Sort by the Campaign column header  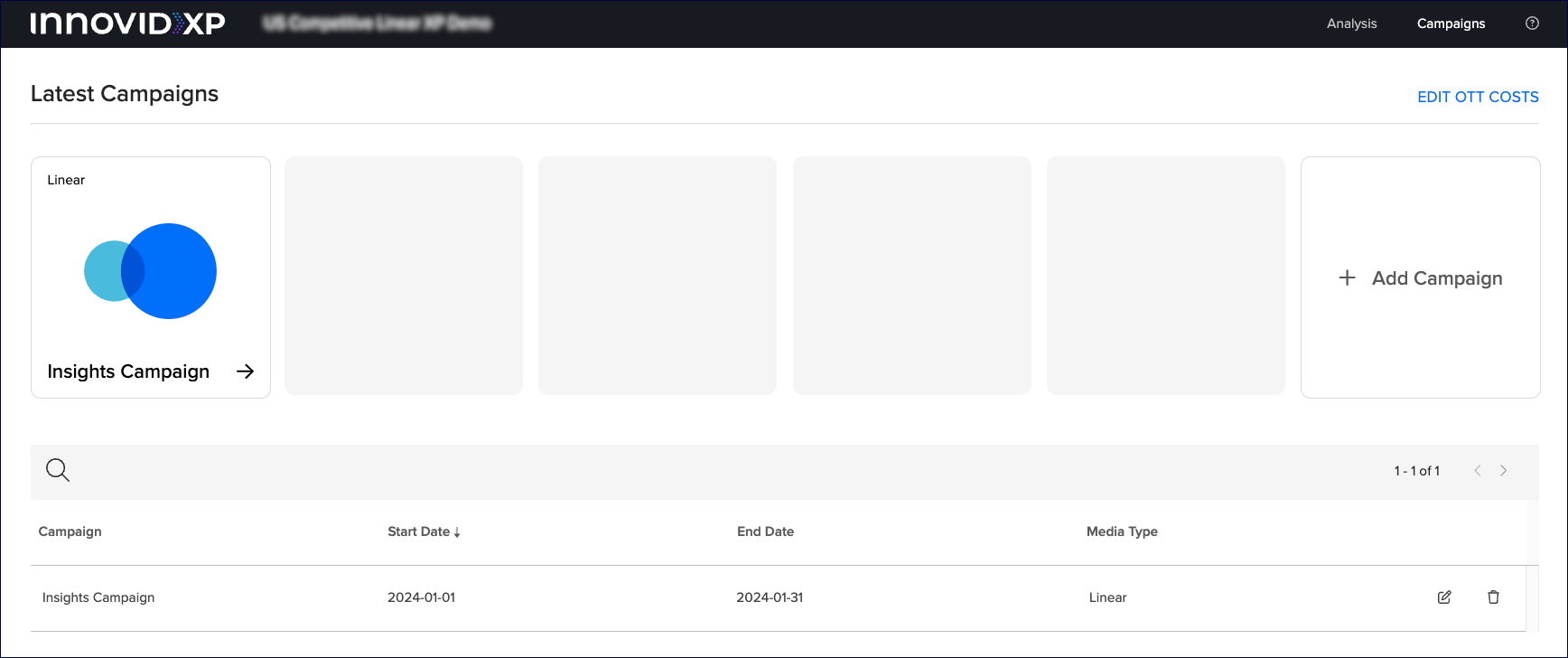[70, 531]
